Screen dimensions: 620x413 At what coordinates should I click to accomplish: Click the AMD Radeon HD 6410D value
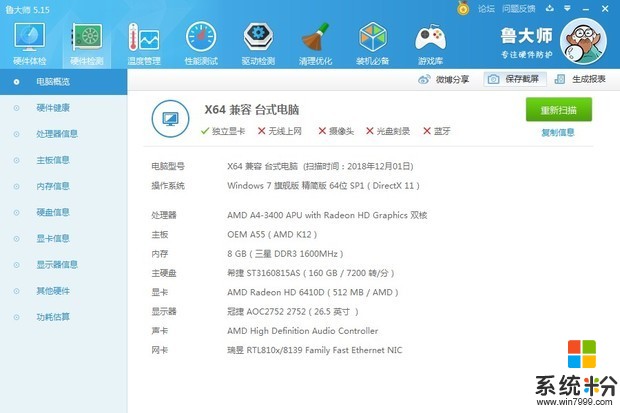coord(312,292)
